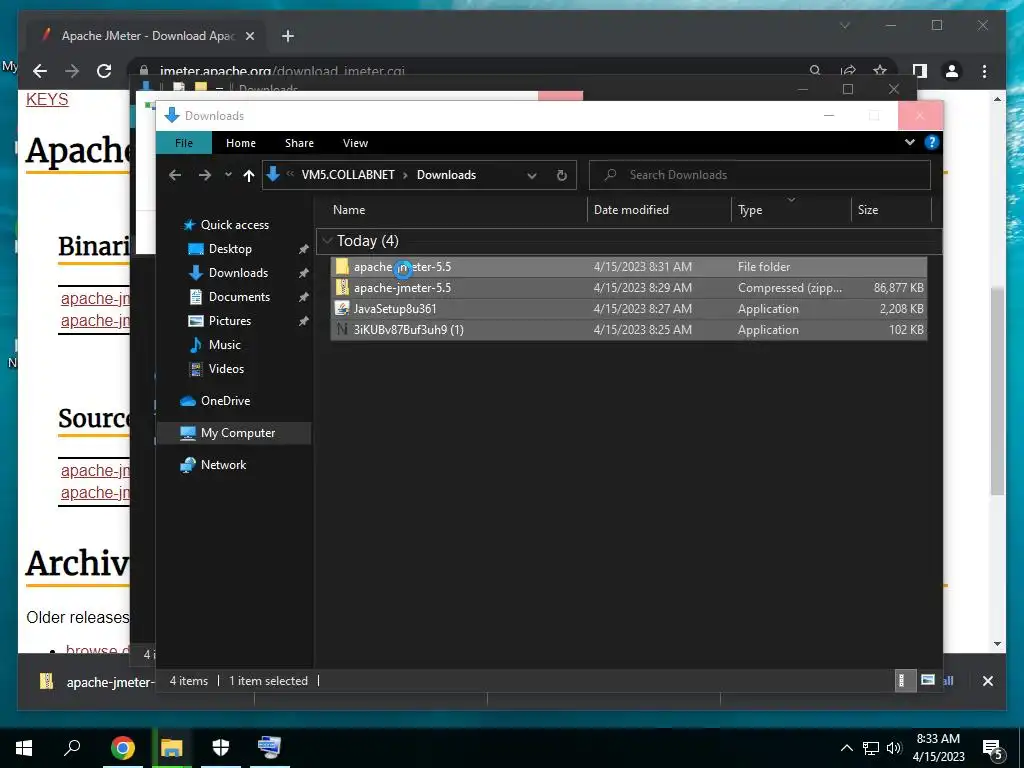Open Chrome profile avatar menu
The image size is (1024, 768).
coord(952,71)
